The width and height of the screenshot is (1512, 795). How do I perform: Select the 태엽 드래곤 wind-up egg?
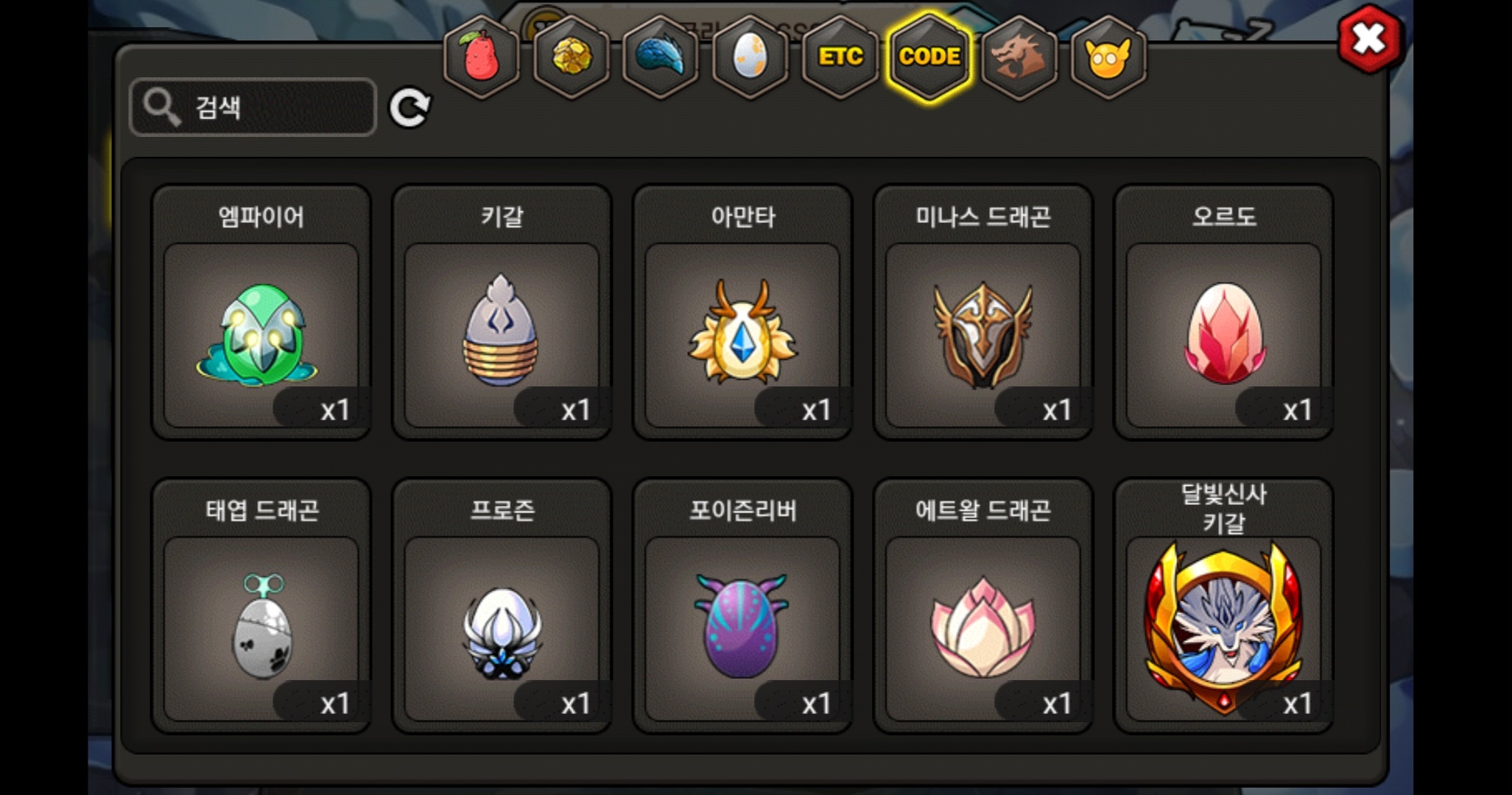point(261,606)
